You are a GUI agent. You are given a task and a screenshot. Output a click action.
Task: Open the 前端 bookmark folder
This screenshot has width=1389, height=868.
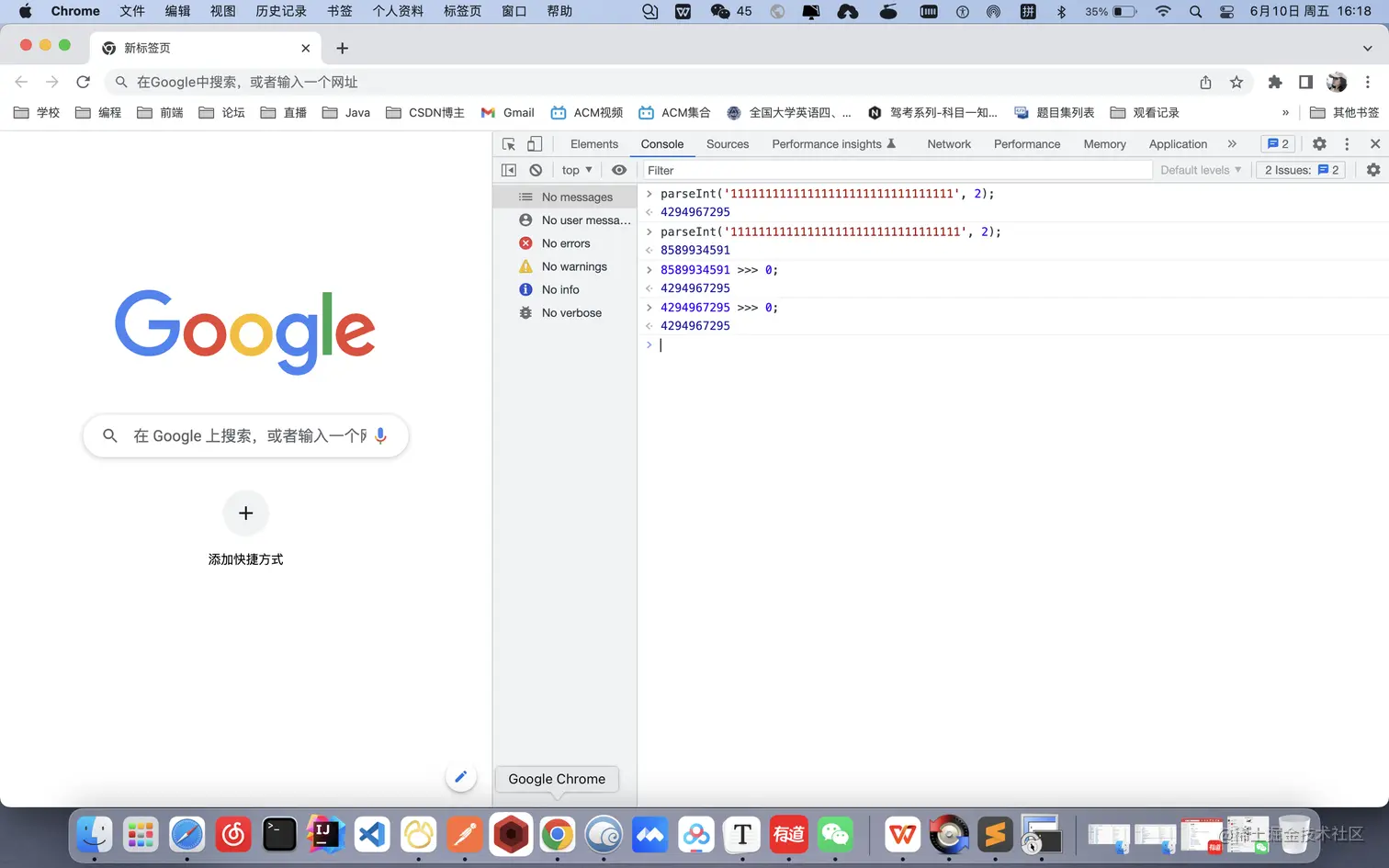tap(160, 112)
